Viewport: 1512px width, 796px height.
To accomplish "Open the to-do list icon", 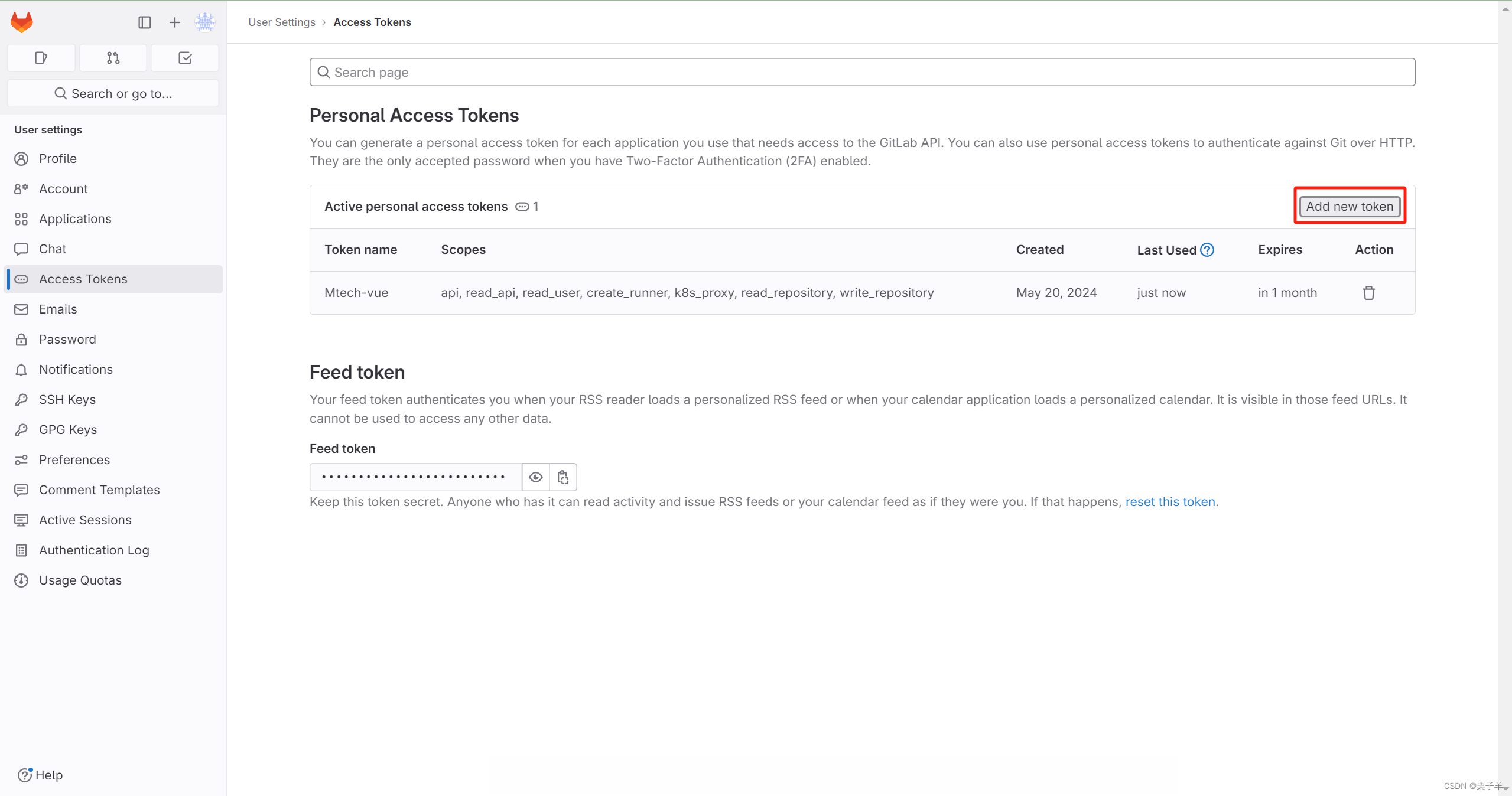I will coord(185,58).
